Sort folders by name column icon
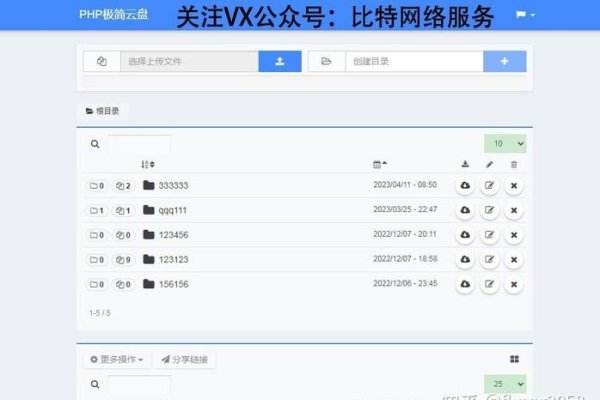The height and width of the screenshot is (400, 600). click(x=148, y=164)
